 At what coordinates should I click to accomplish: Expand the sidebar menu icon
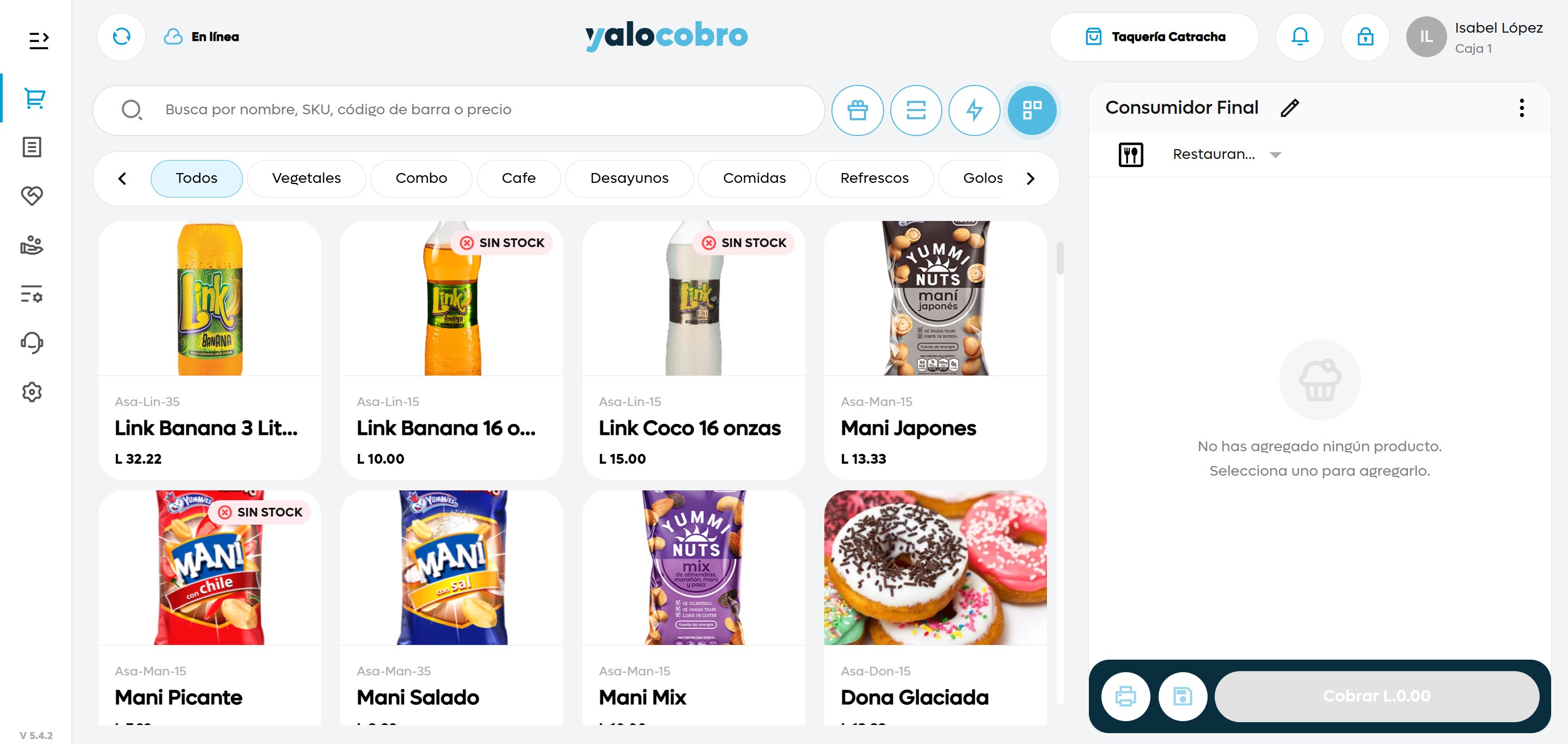point(38,40)
